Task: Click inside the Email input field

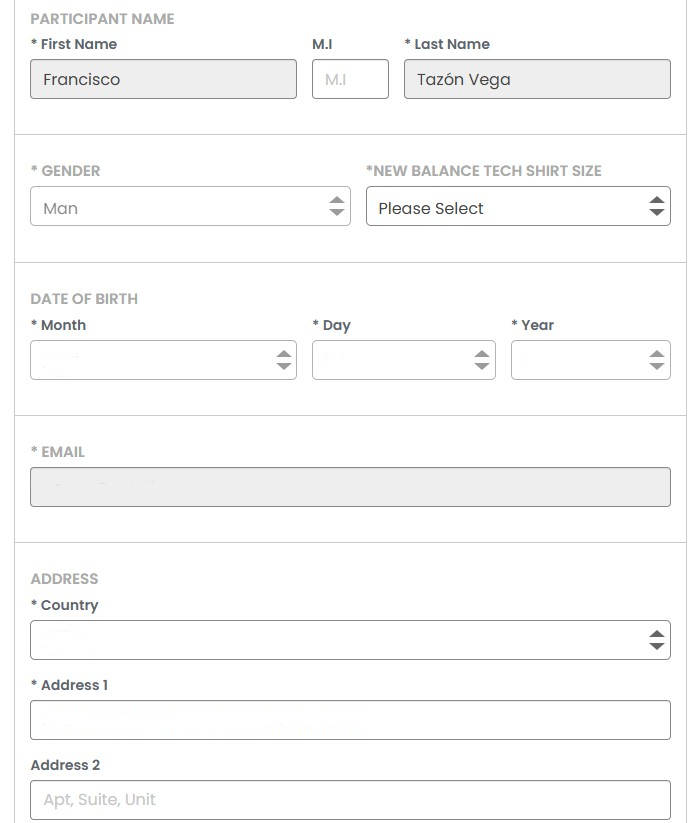Action: (x=350, y=487)
